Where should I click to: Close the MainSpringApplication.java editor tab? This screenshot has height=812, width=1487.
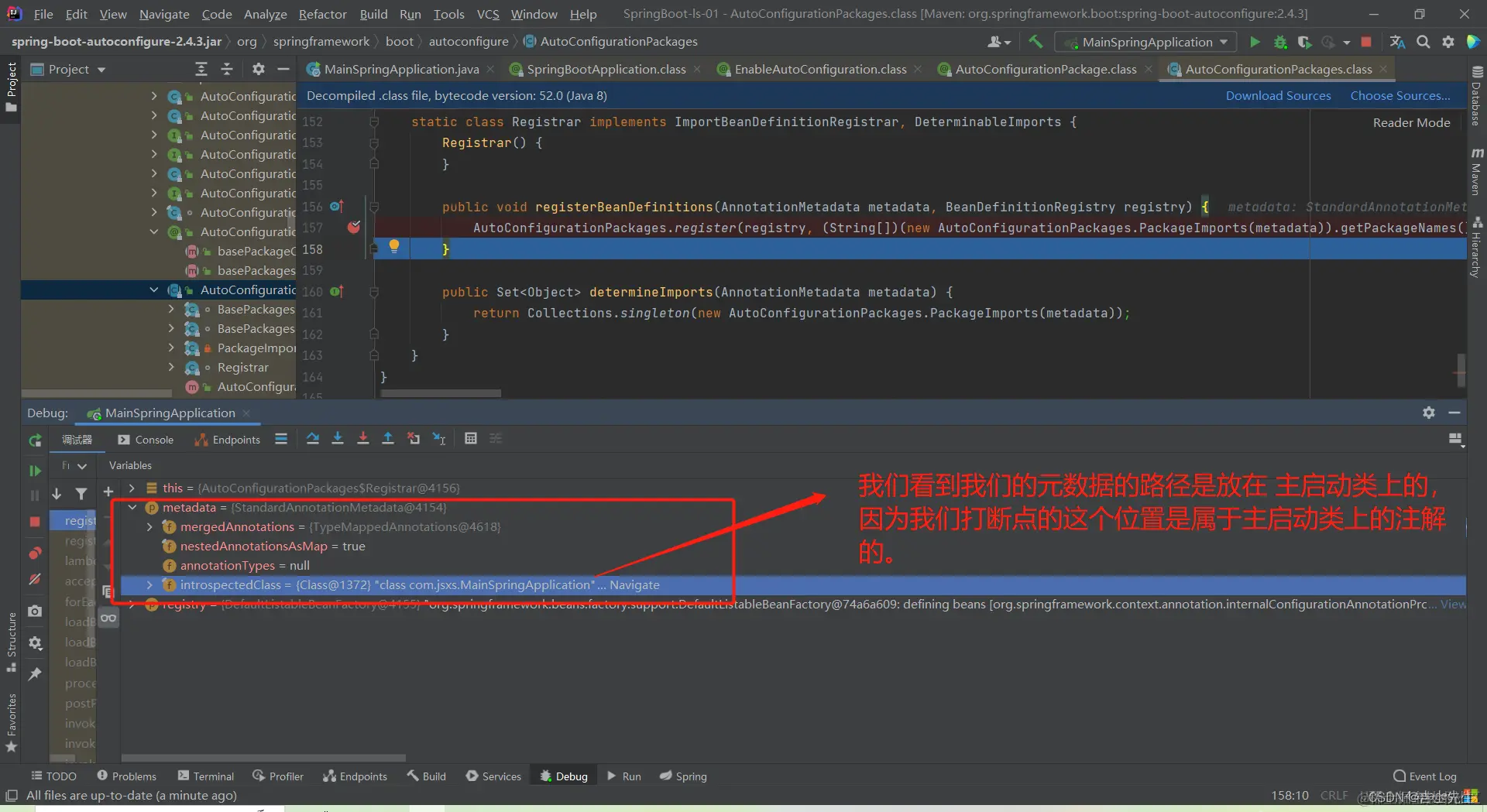(490, 70)
